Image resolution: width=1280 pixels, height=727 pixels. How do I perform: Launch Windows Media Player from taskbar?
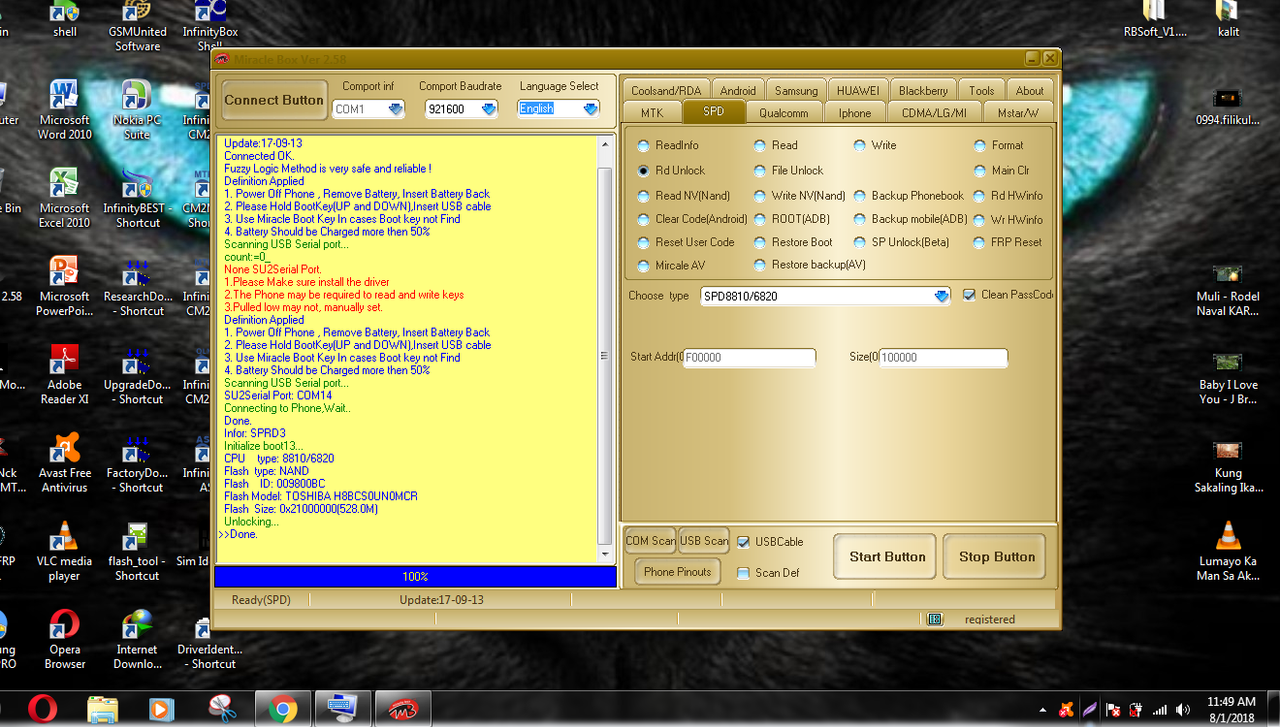[160, 709]
